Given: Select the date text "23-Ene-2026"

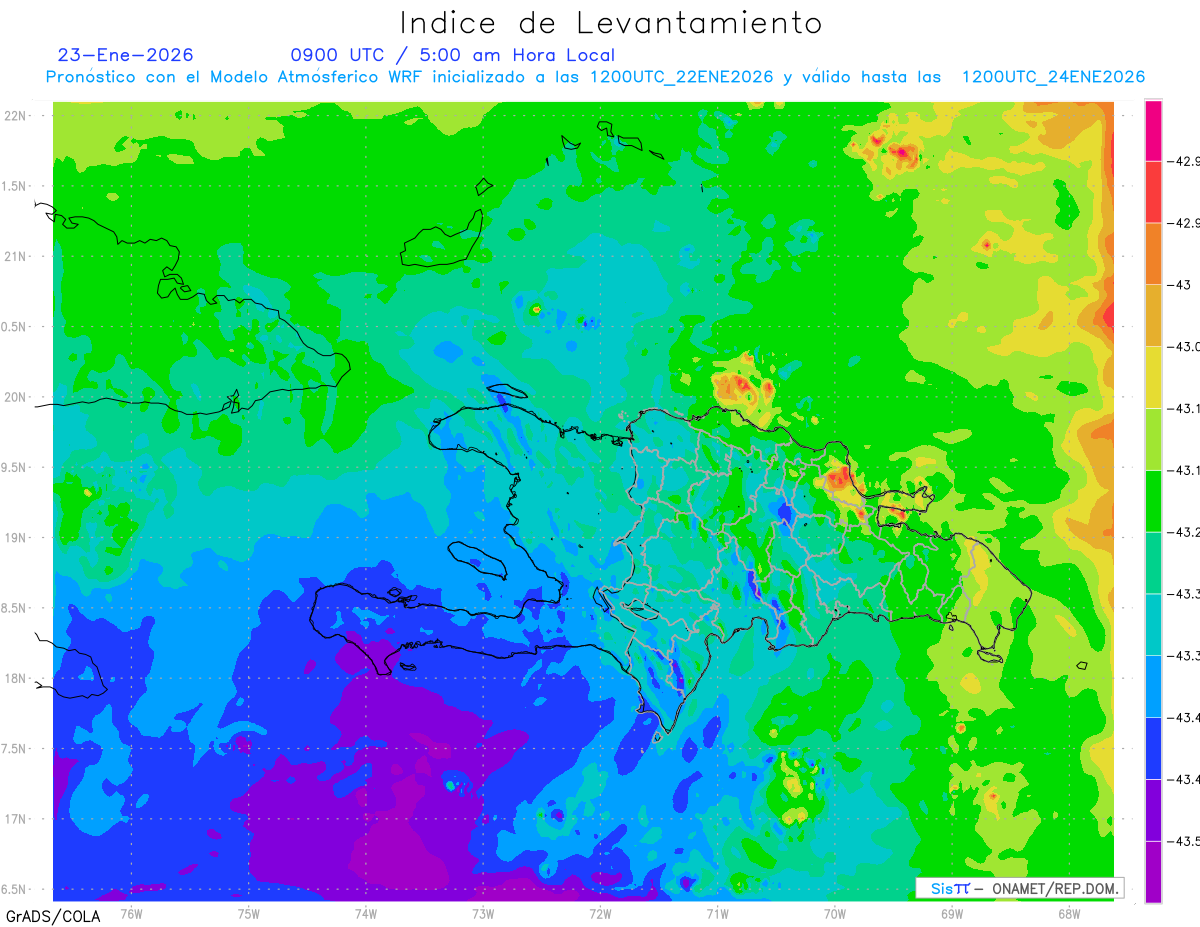Looking at the screenshot, I should (x=126, y=55).
